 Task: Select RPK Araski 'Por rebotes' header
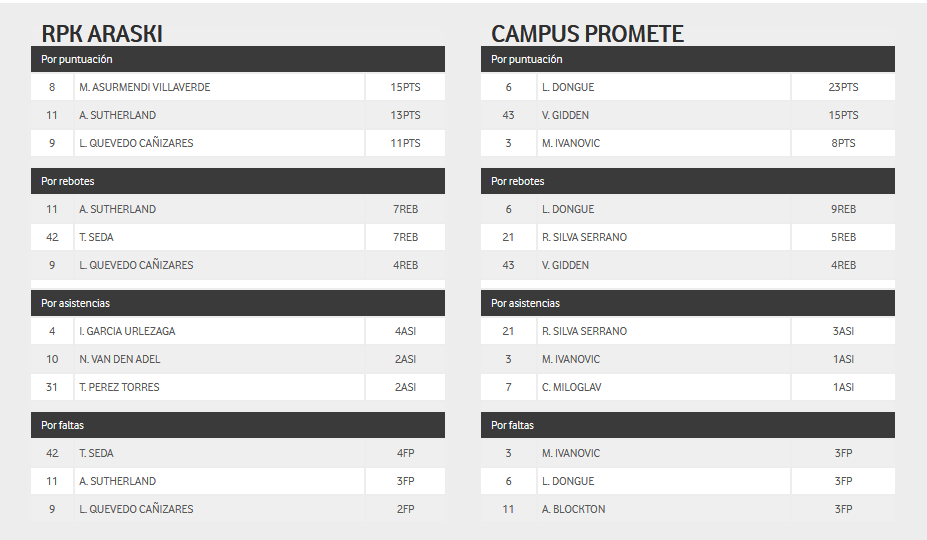(238, 181)
